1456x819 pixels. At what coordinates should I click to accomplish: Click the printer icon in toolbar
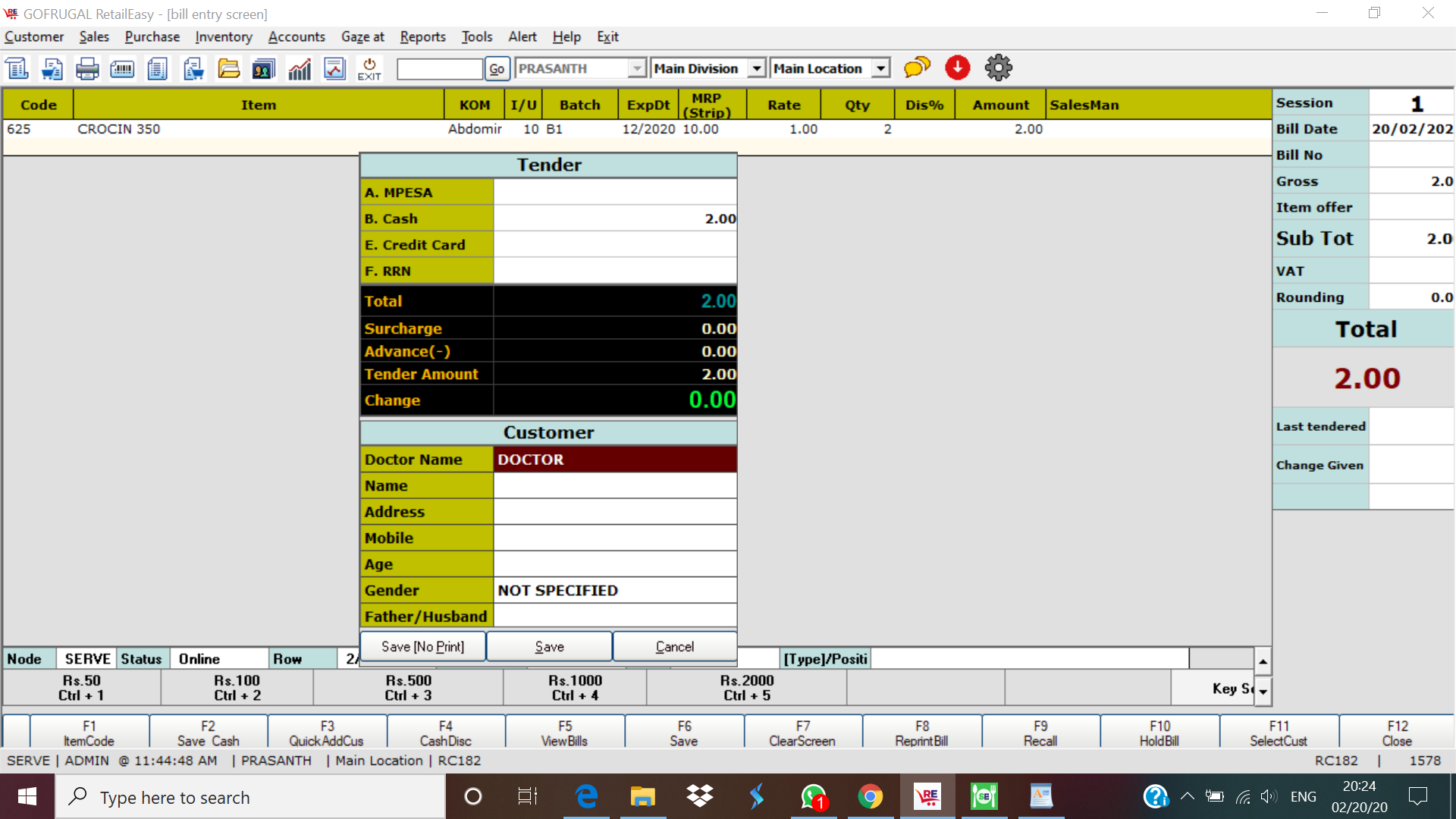point(87,69)
